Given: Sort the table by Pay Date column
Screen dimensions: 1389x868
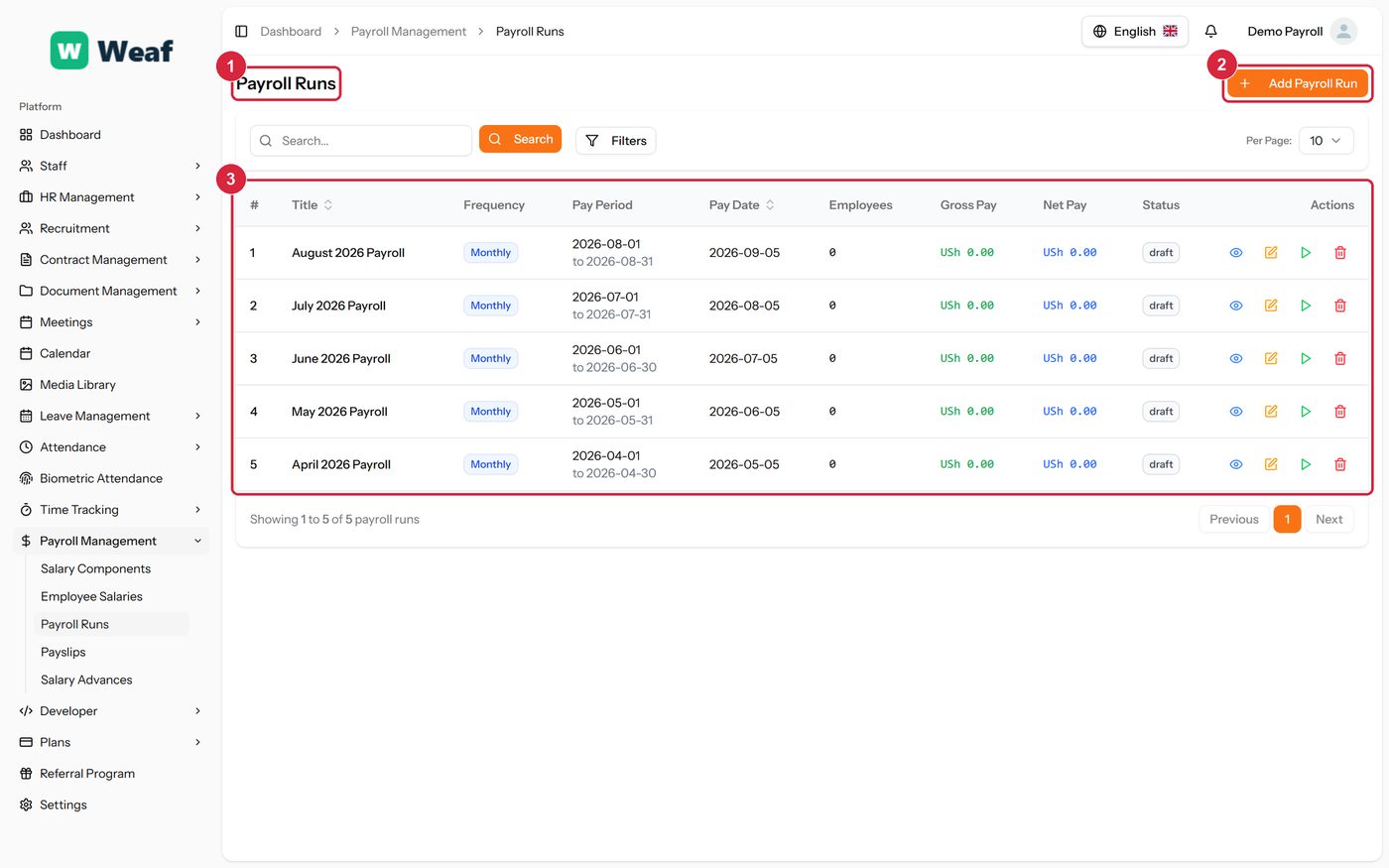Looking at the screenshot, I should (742, 205).
